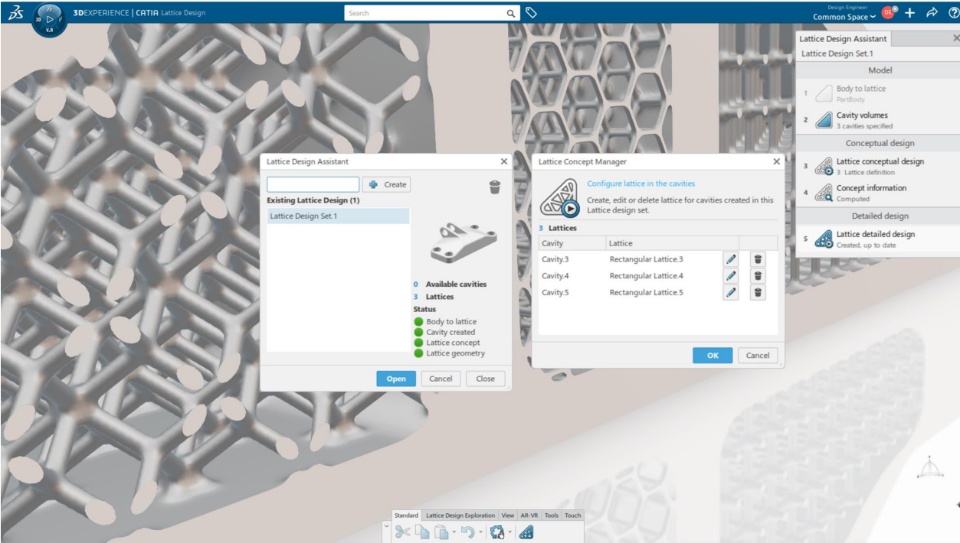Viewport: 960px width, 543px height.
Task: Click the trash icon in Lattice Design Assistant dialog
Action: (x=495, y=187)
